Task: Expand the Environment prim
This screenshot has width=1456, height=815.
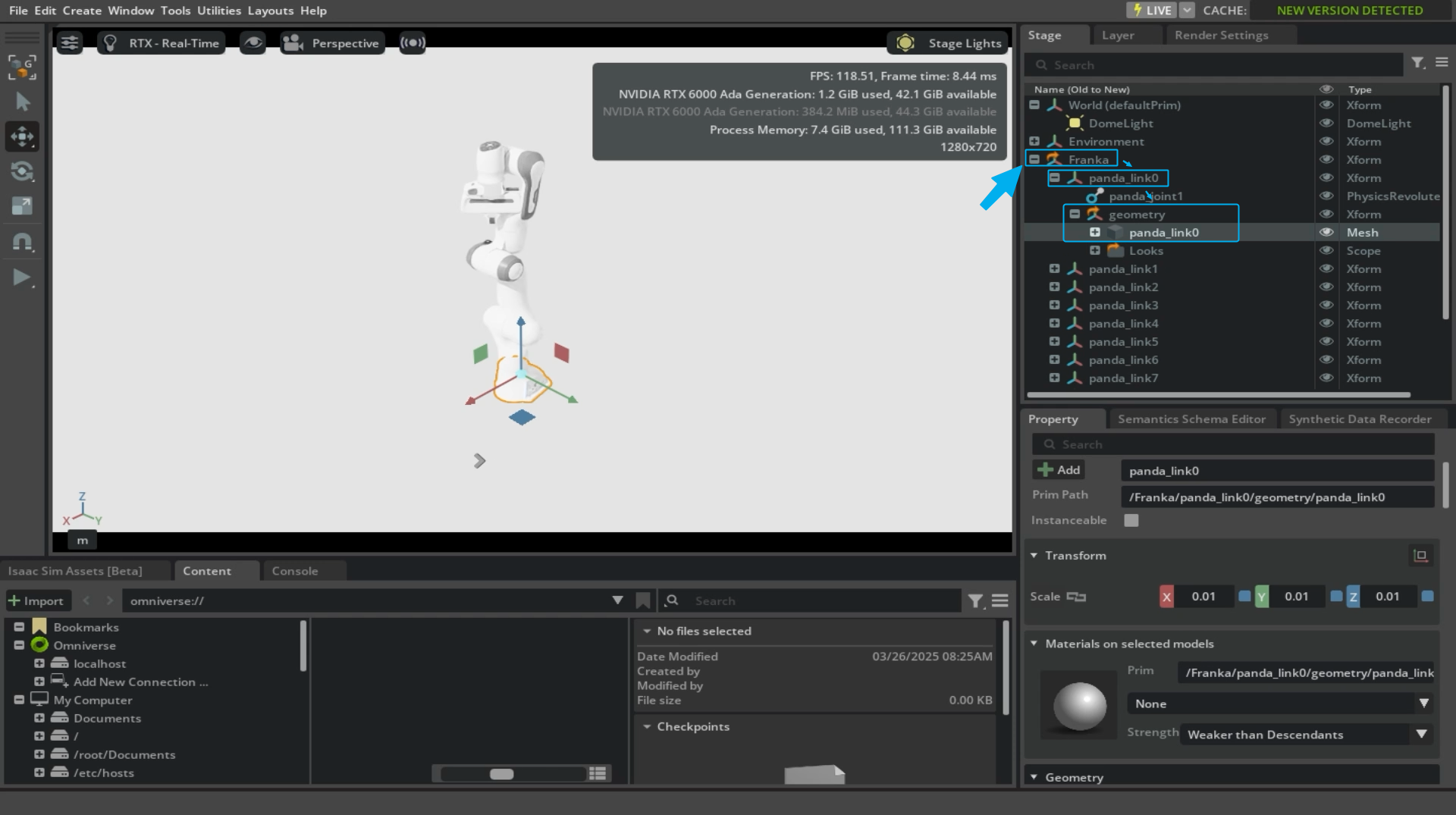Action: click(x=1034, y=141)
